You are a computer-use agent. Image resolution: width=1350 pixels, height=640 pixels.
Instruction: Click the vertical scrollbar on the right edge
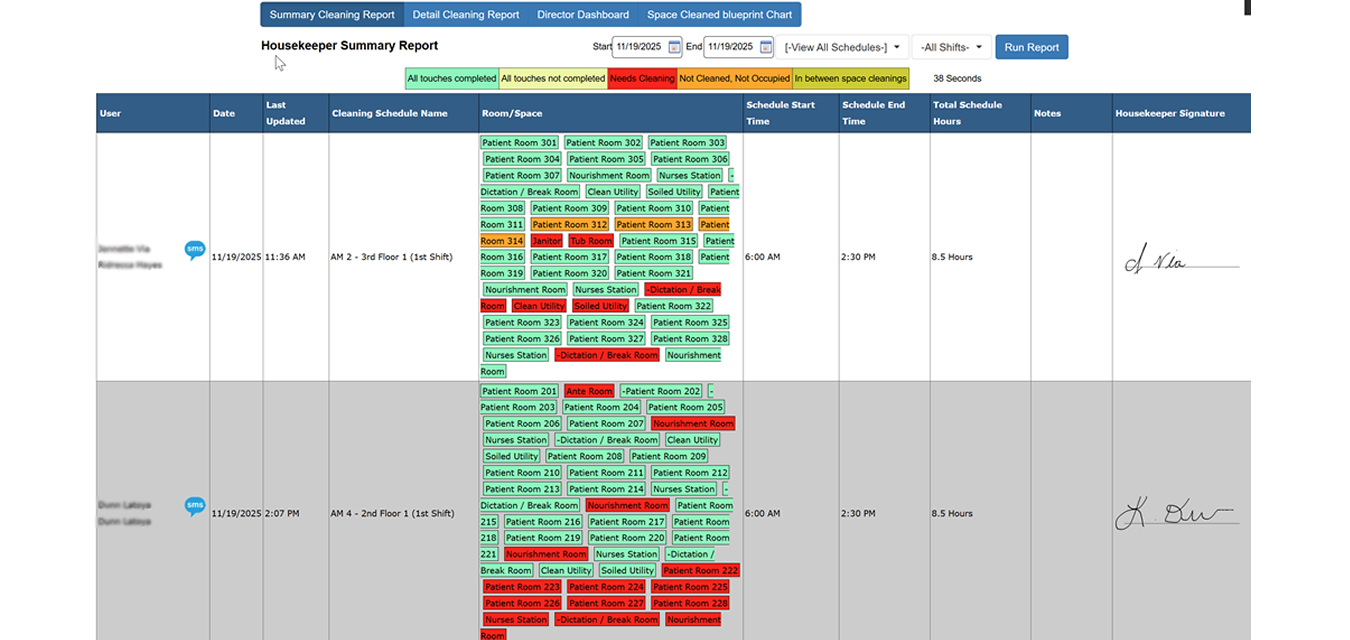point(1246,6)
